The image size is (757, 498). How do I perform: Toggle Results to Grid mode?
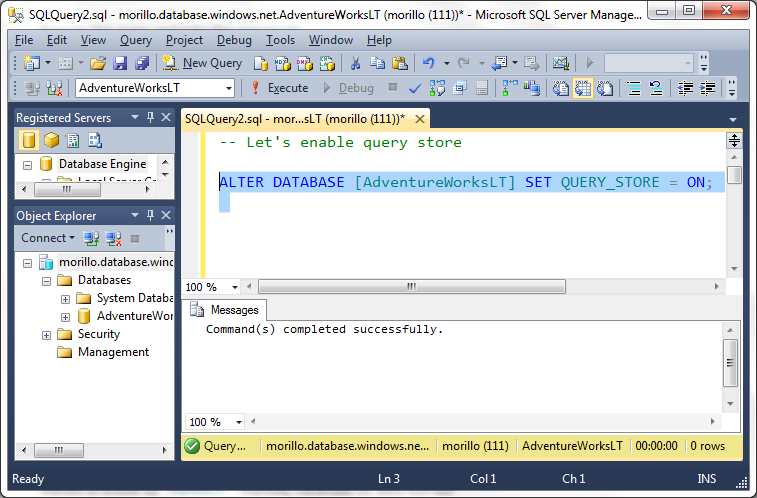[583, 88]
